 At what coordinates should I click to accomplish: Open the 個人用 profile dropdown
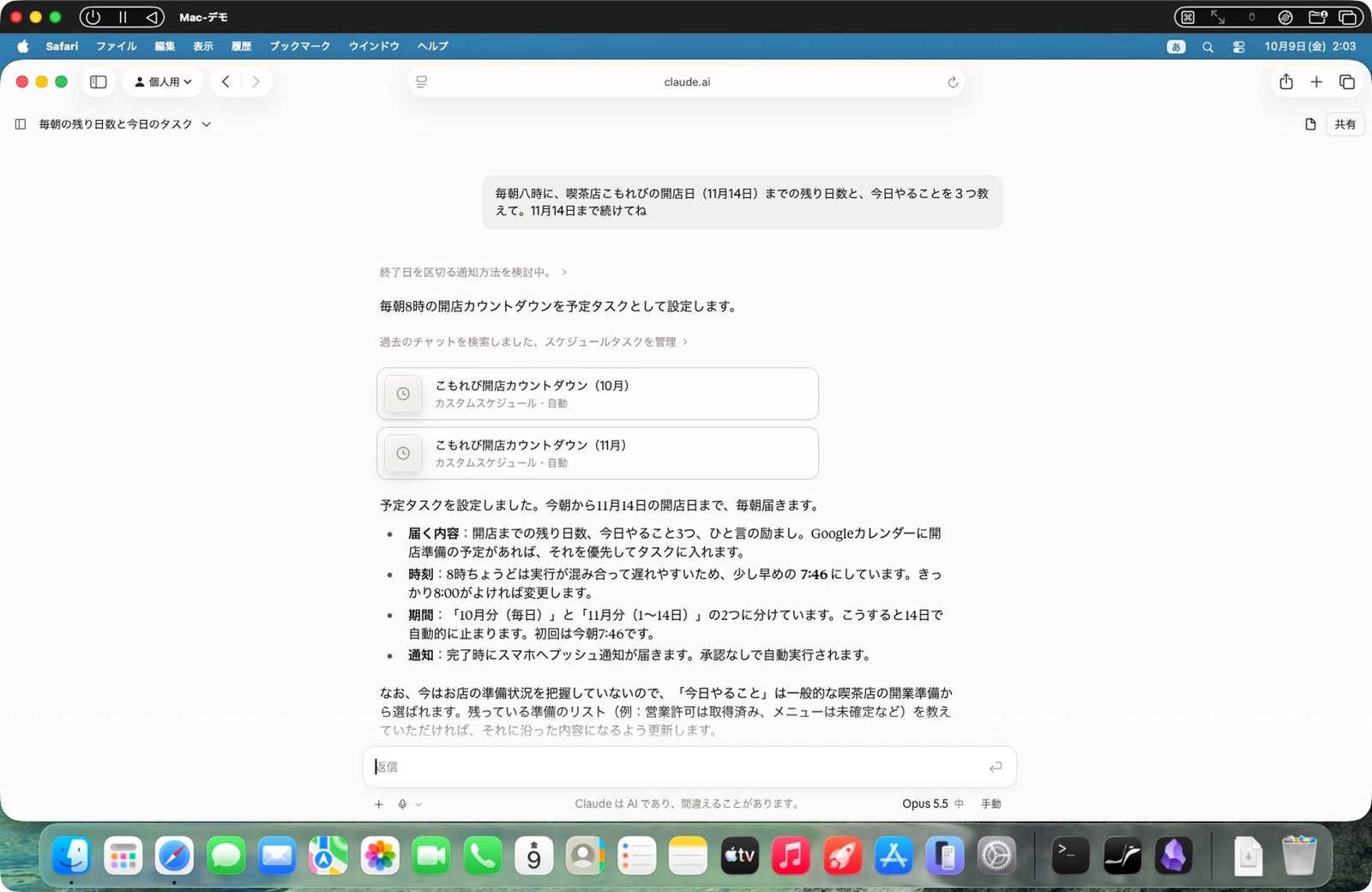pos(163,81)
